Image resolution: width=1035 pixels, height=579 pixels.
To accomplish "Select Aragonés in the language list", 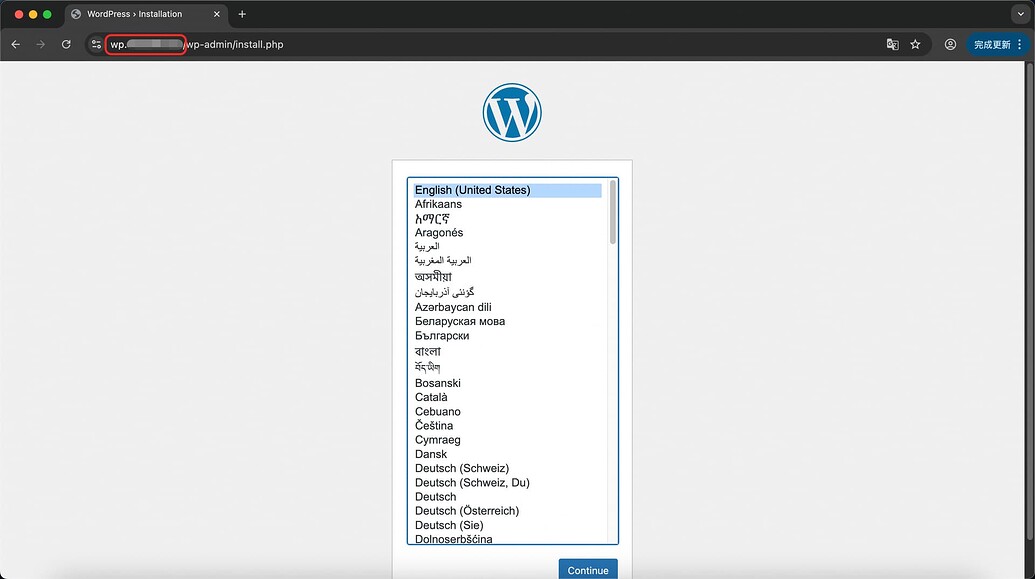I will click(x=507, y=232).
